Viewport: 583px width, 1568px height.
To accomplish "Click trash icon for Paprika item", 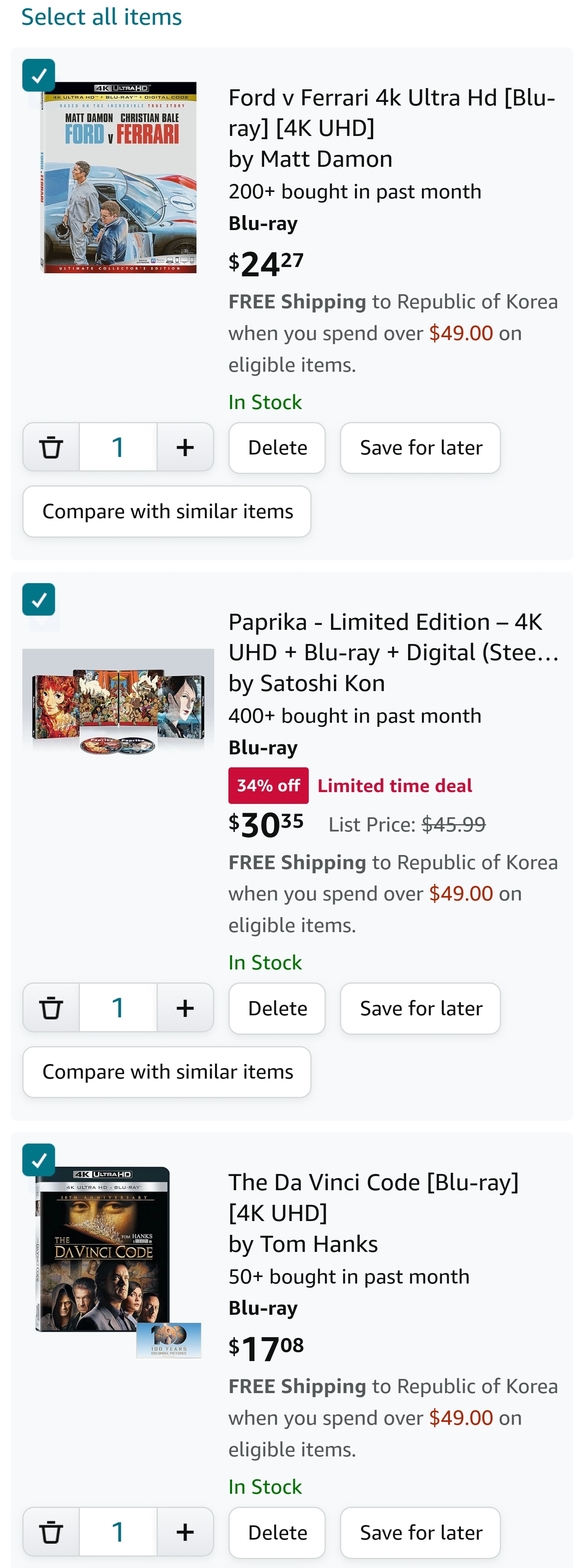I will coord(51,1008).
